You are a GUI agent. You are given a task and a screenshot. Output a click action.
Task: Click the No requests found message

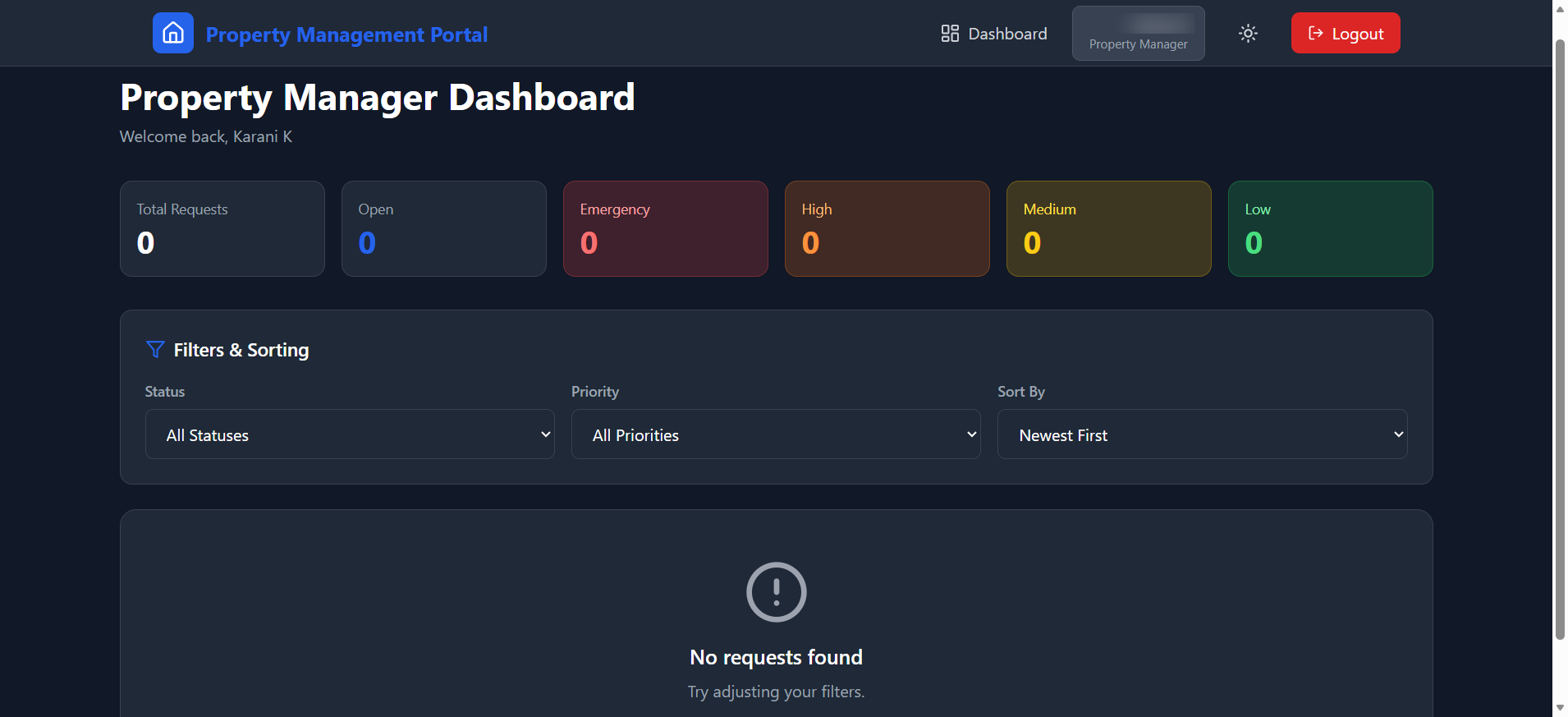click(x=776, y=657)
